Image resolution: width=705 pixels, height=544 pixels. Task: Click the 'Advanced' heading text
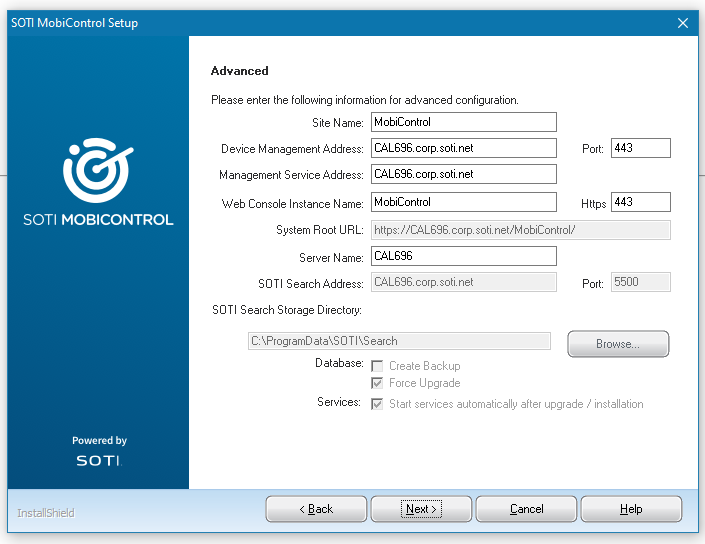(x=240, y=71)
